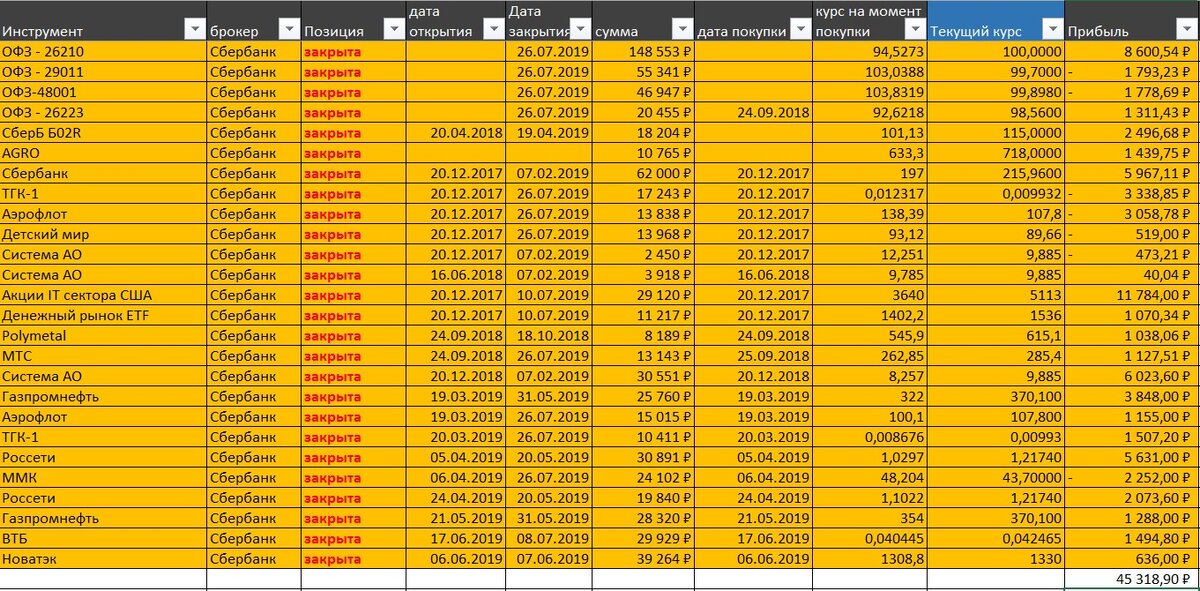The image size is (1200, 591).
Task: Click the 148 553 ₽ sum cell
Action: (642, 50)
